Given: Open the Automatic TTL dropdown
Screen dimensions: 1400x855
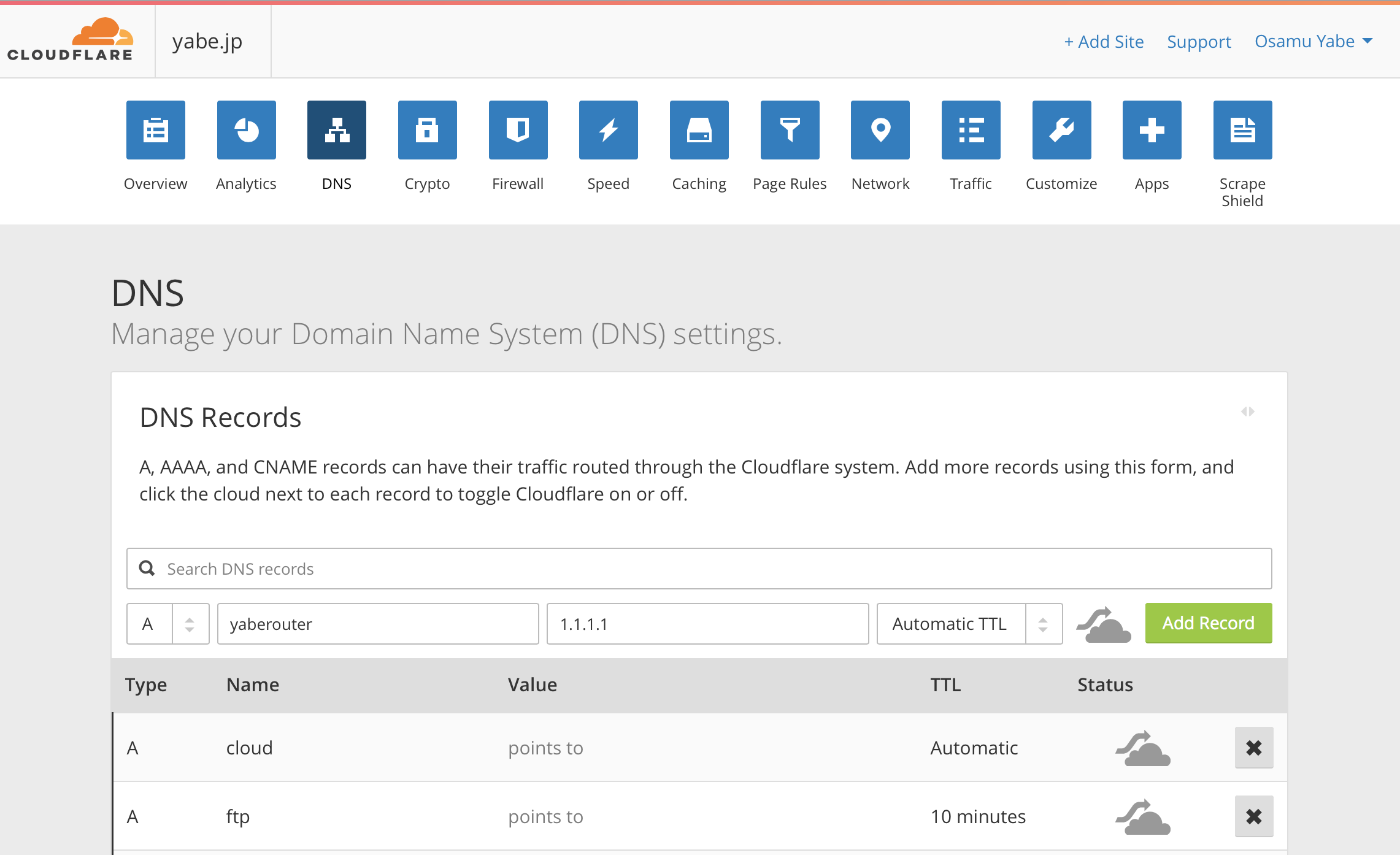Looking at the screenshot, I should (970, 624).
